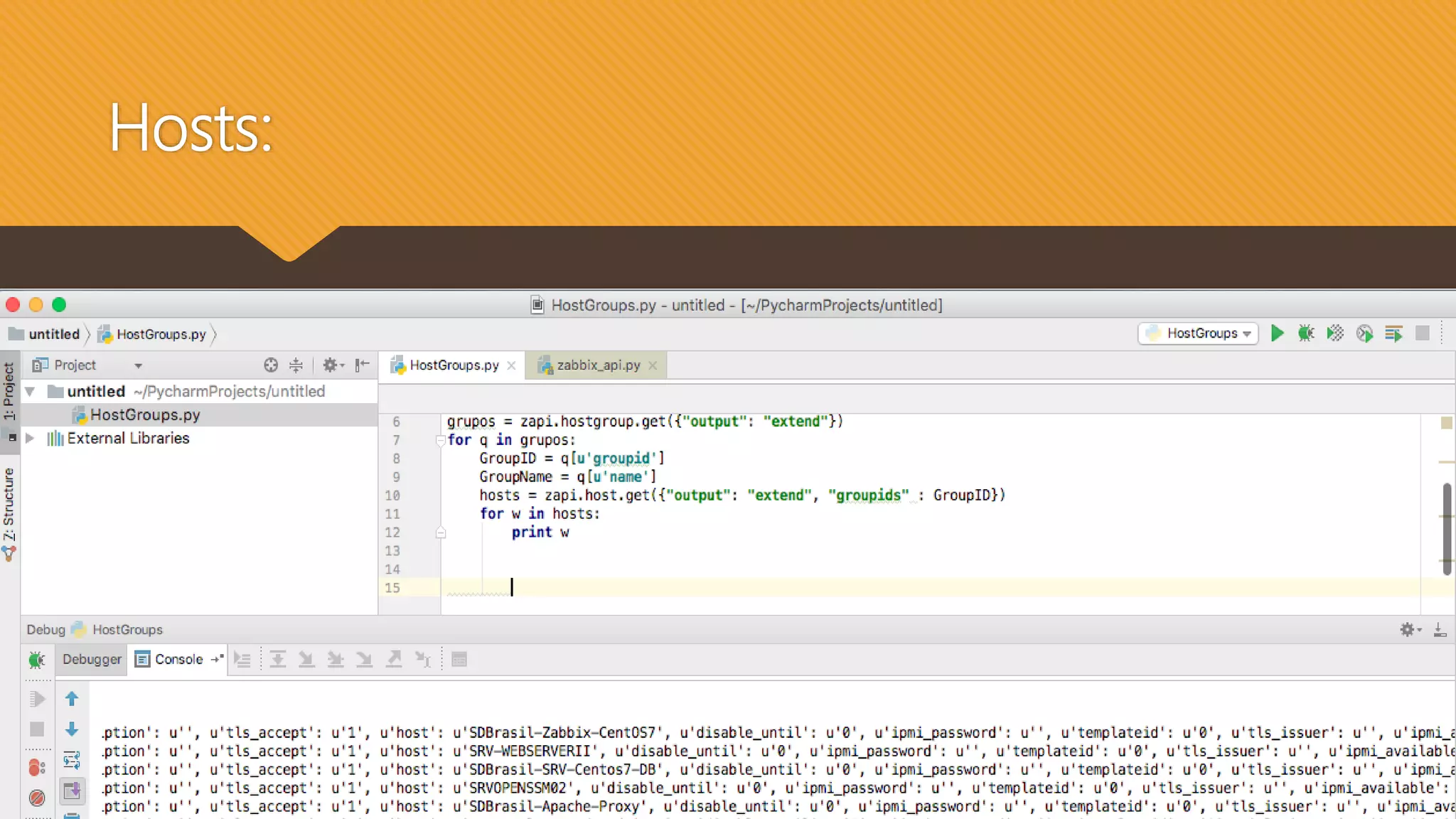The image size is (1456, 819).
Task: Rerun debug session using green bug icon
Action: pos(37,660)
